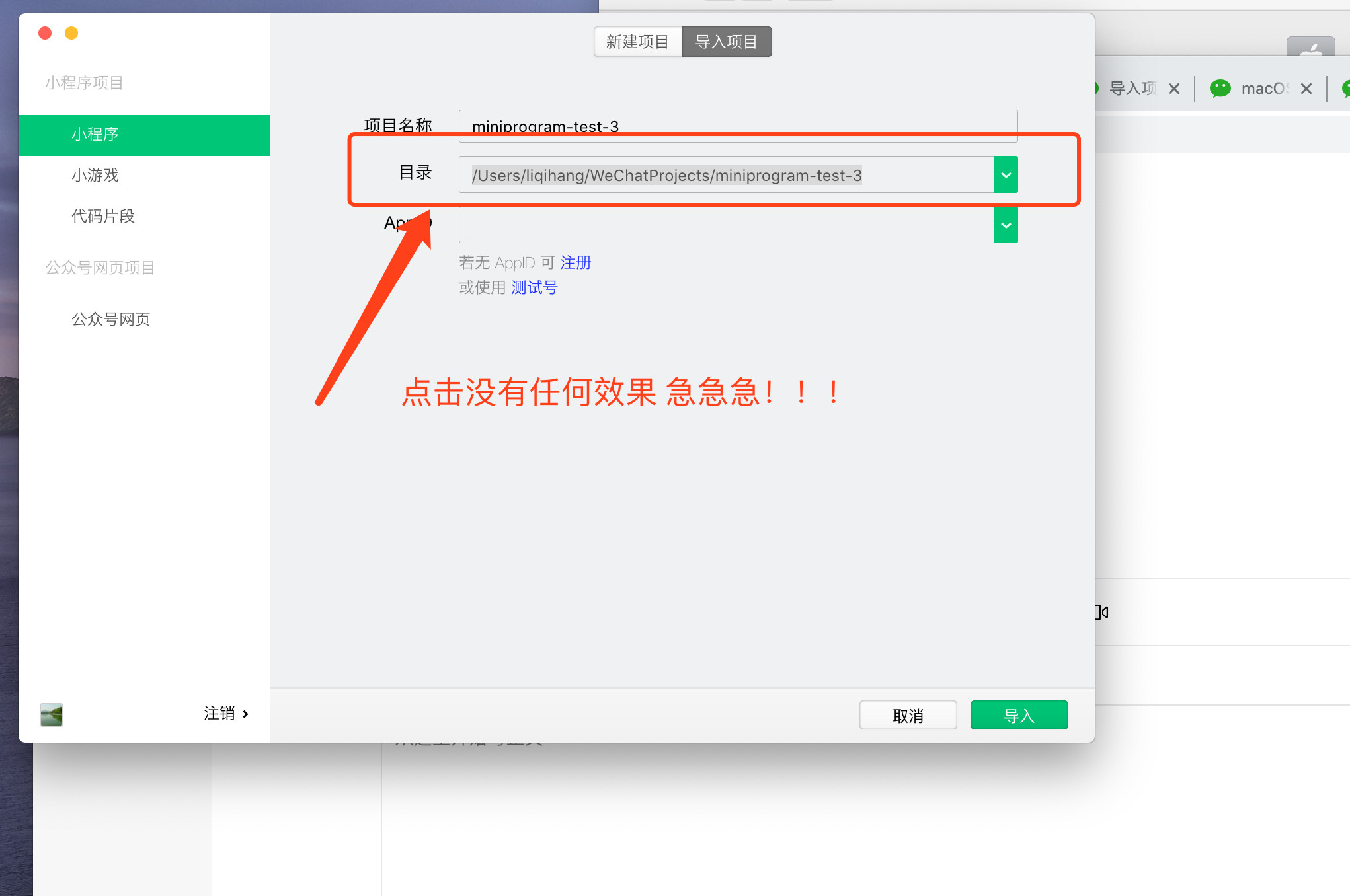Click the 测试号 link

click(534, 287)
